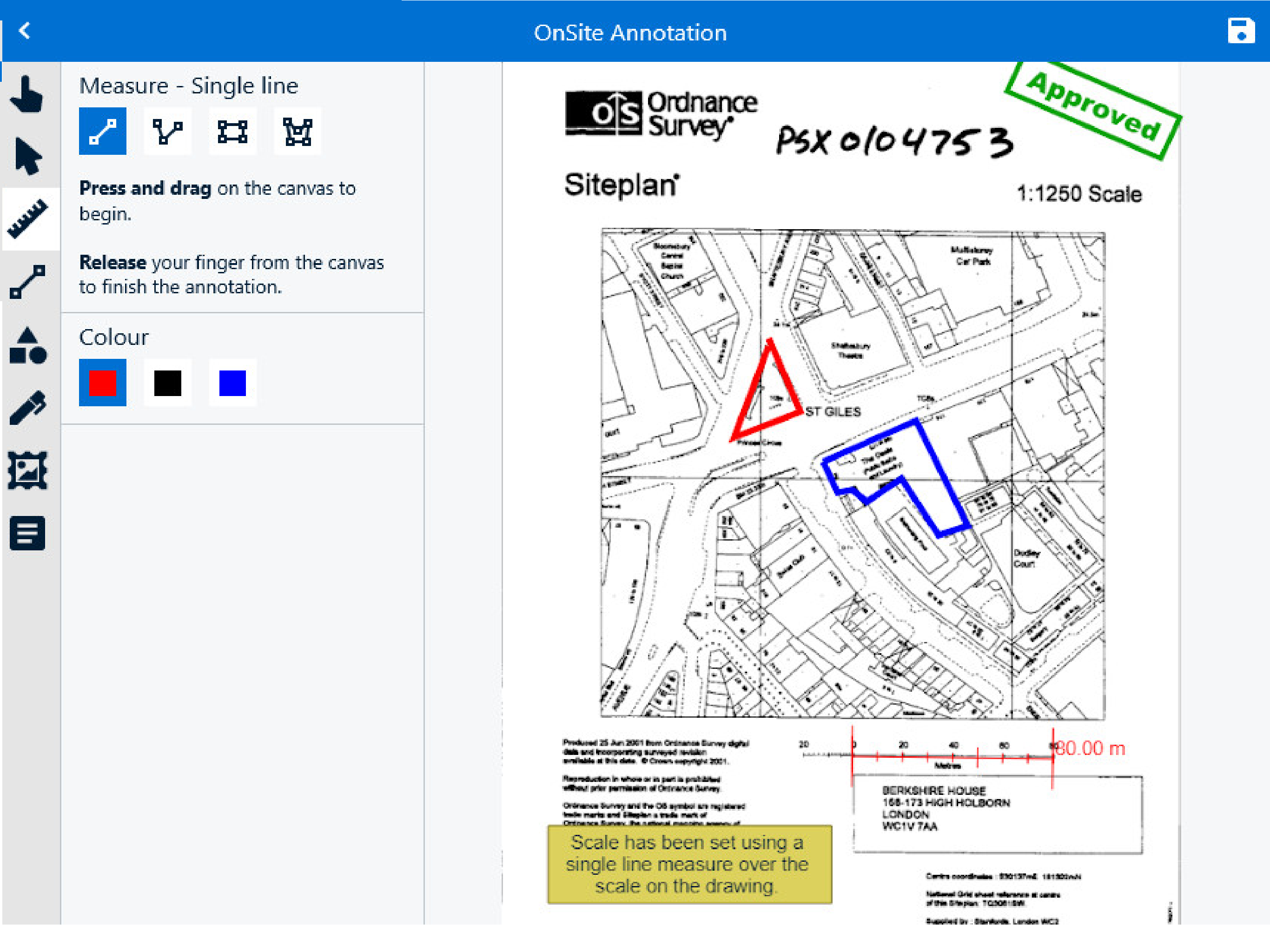The height and width of the screenshot is (952, 1270).
Task: Choose Single line measure mode
Action: [x=103, y=131]
